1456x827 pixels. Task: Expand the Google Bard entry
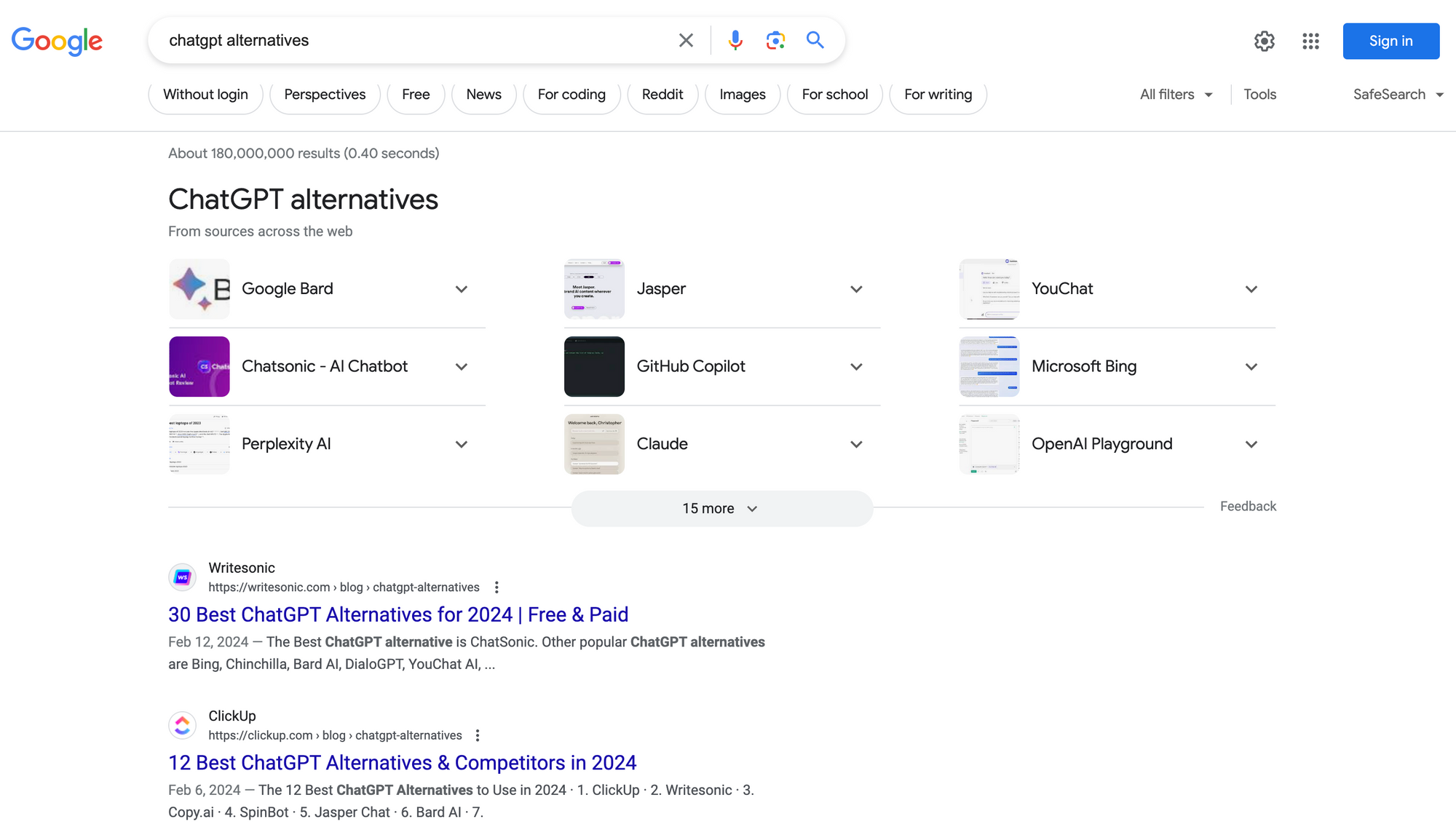pyautogui.click(x=461, y=289)
